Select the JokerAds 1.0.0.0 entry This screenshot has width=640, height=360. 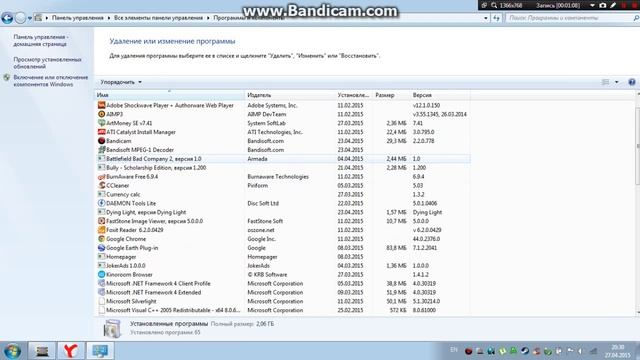click(x=283, y=266)
